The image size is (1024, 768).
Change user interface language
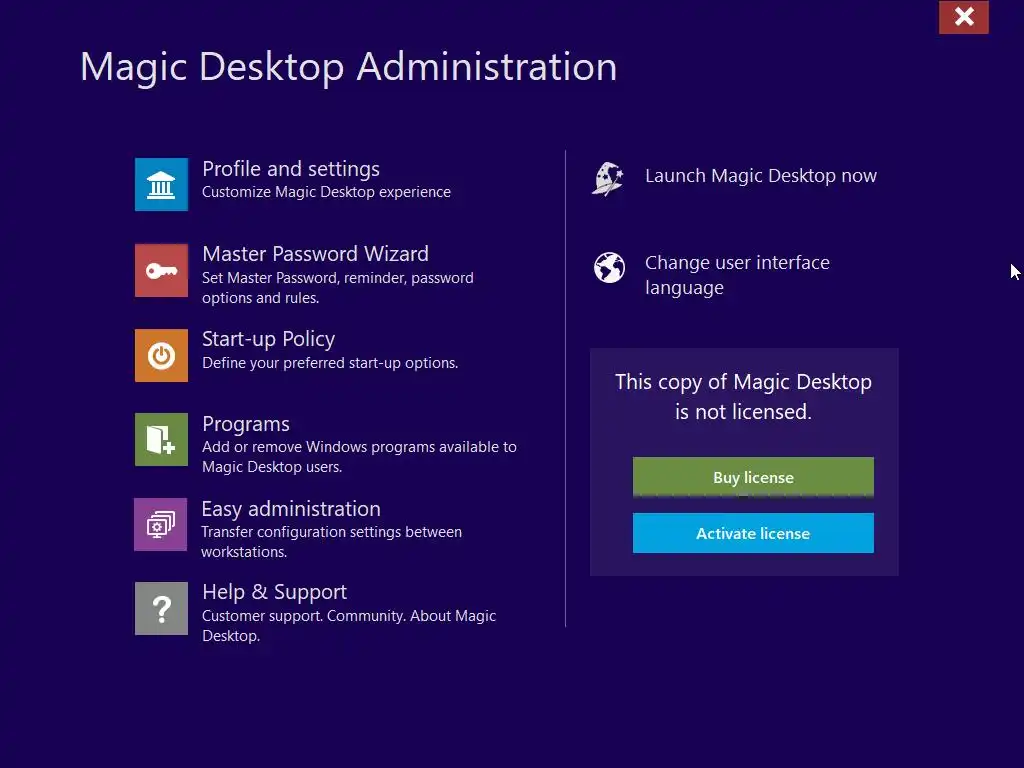point(737,275)
